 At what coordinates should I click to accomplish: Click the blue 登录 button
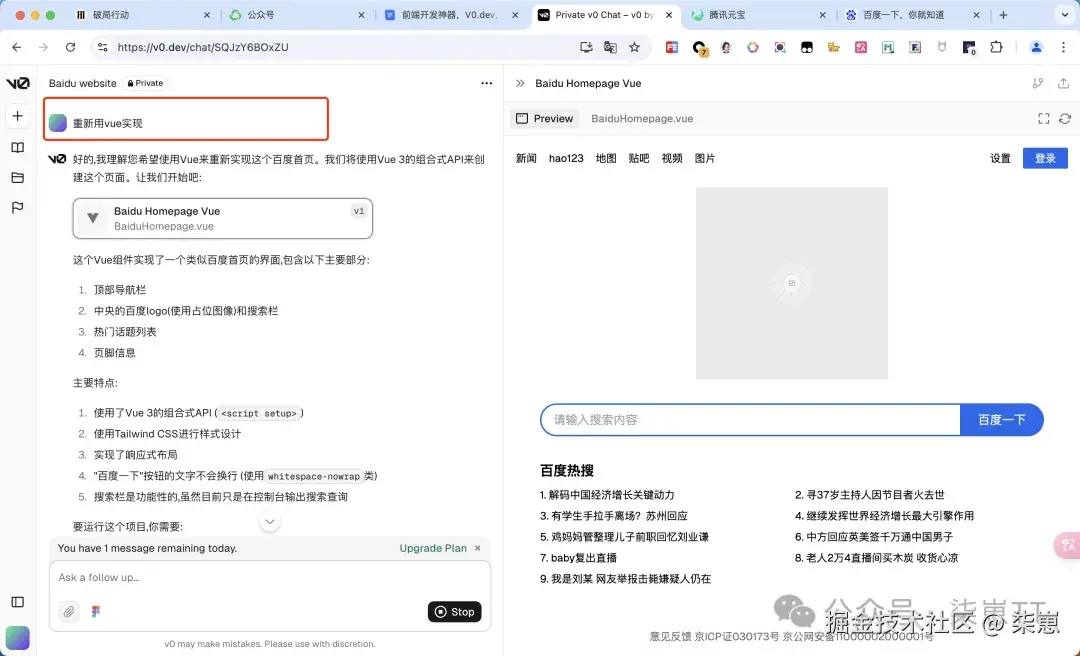pyautogui.click(x=1045, y=158)
